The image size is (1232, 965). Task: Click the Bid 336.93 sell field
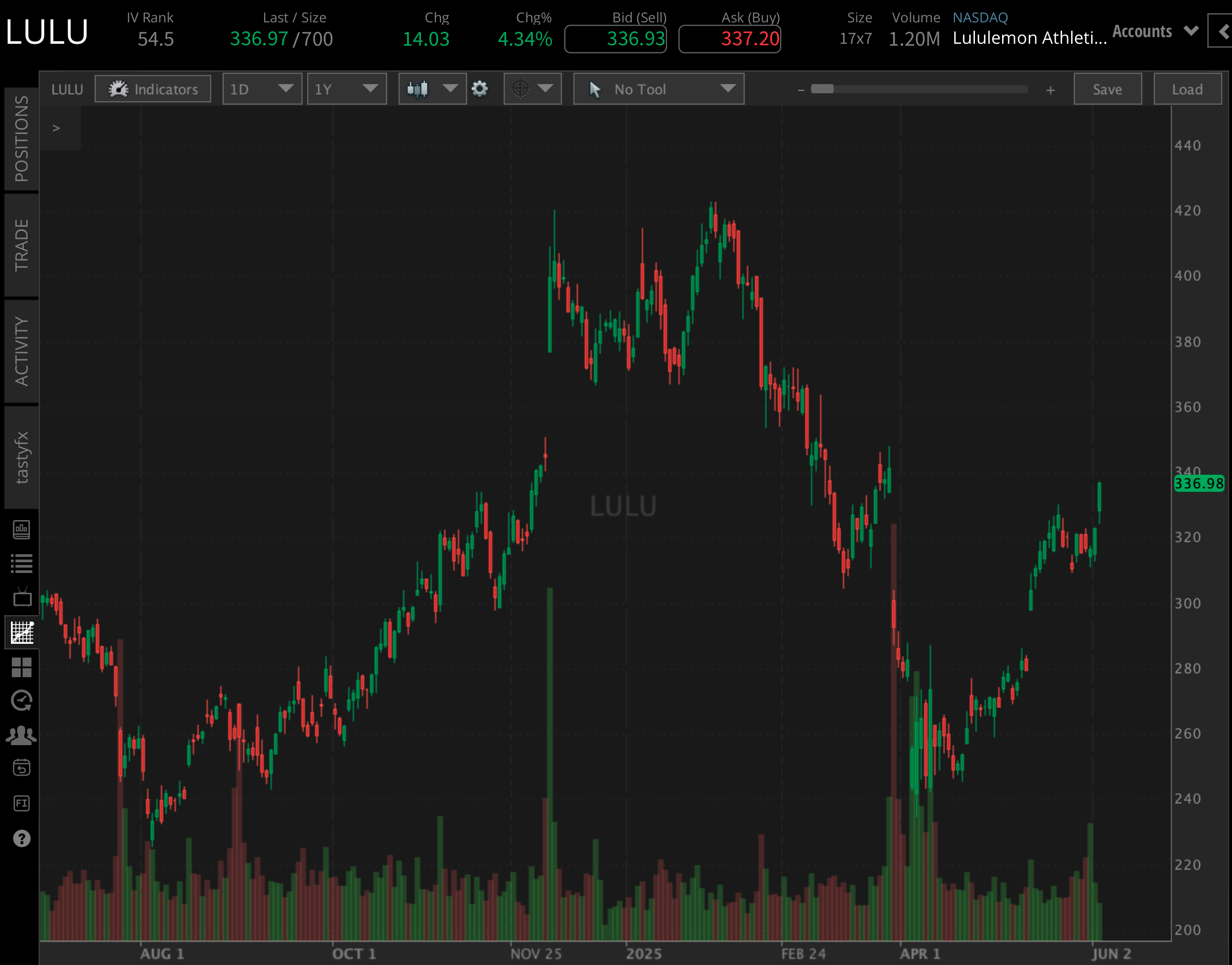616,39
